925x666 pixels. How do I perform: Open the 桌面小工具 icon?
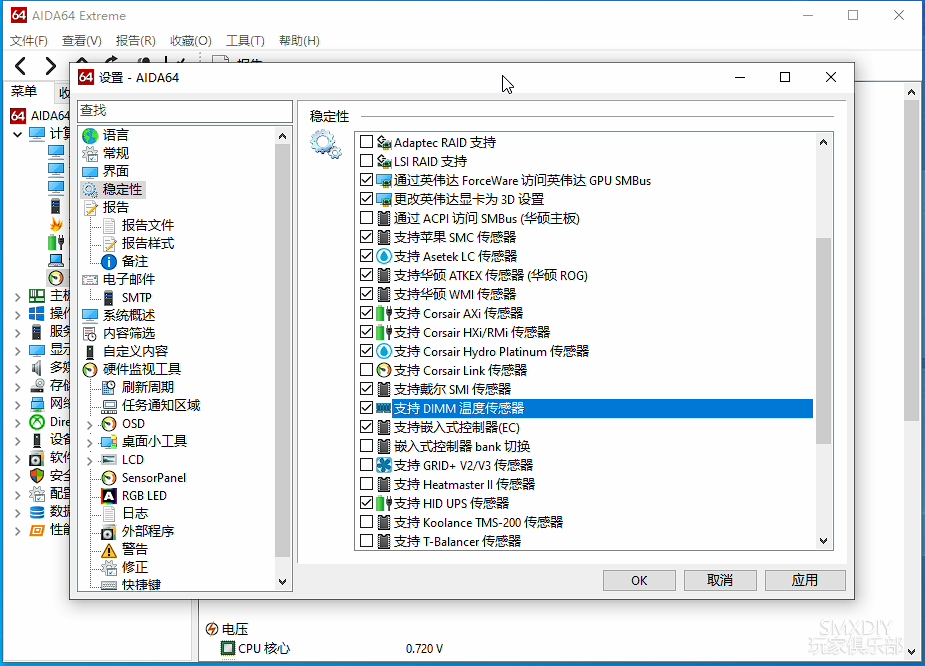pyautogui.click(x=109, y=442)
